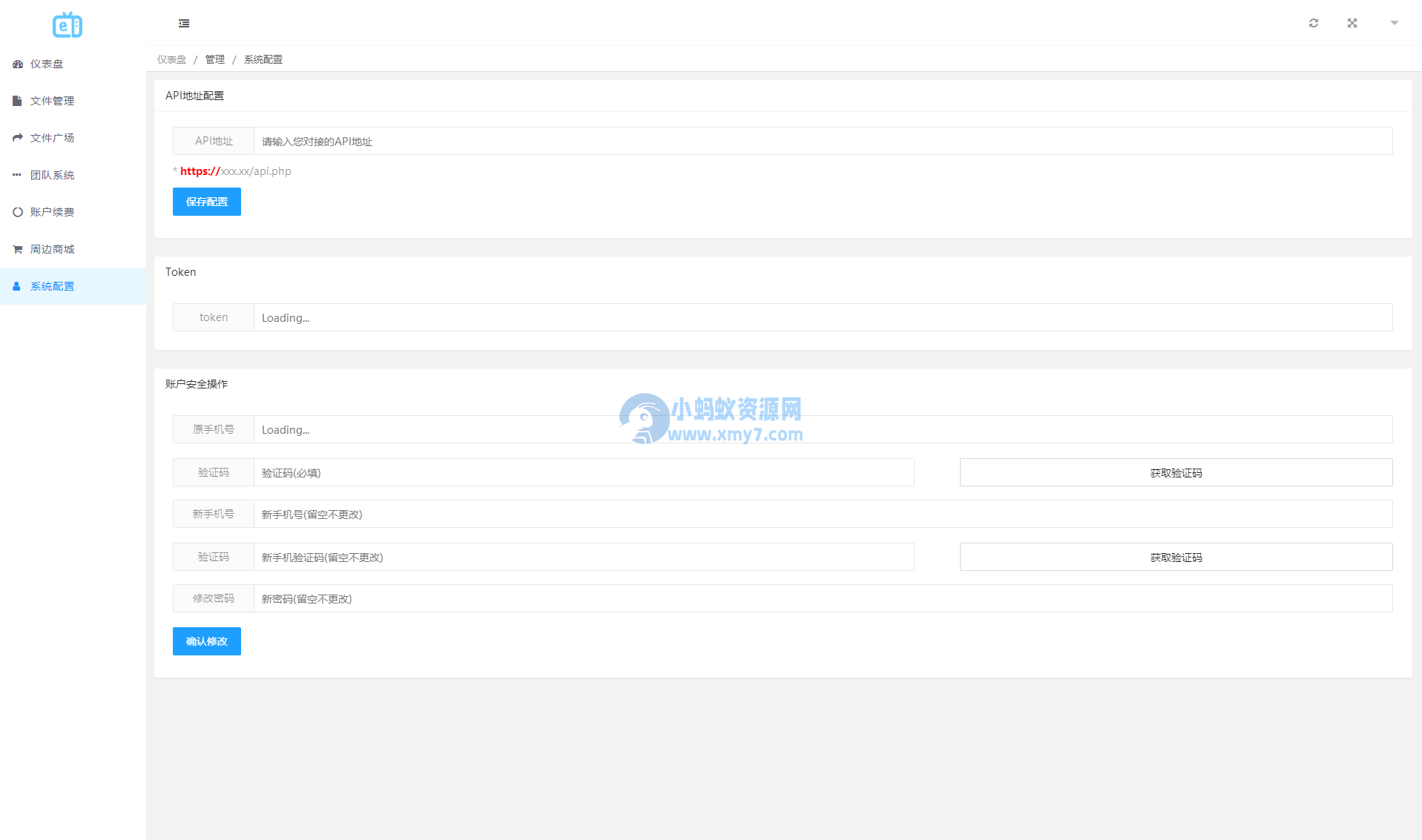
Task: Click the 仪表盘 dashboard gauge icon
Action: (18, 64)
